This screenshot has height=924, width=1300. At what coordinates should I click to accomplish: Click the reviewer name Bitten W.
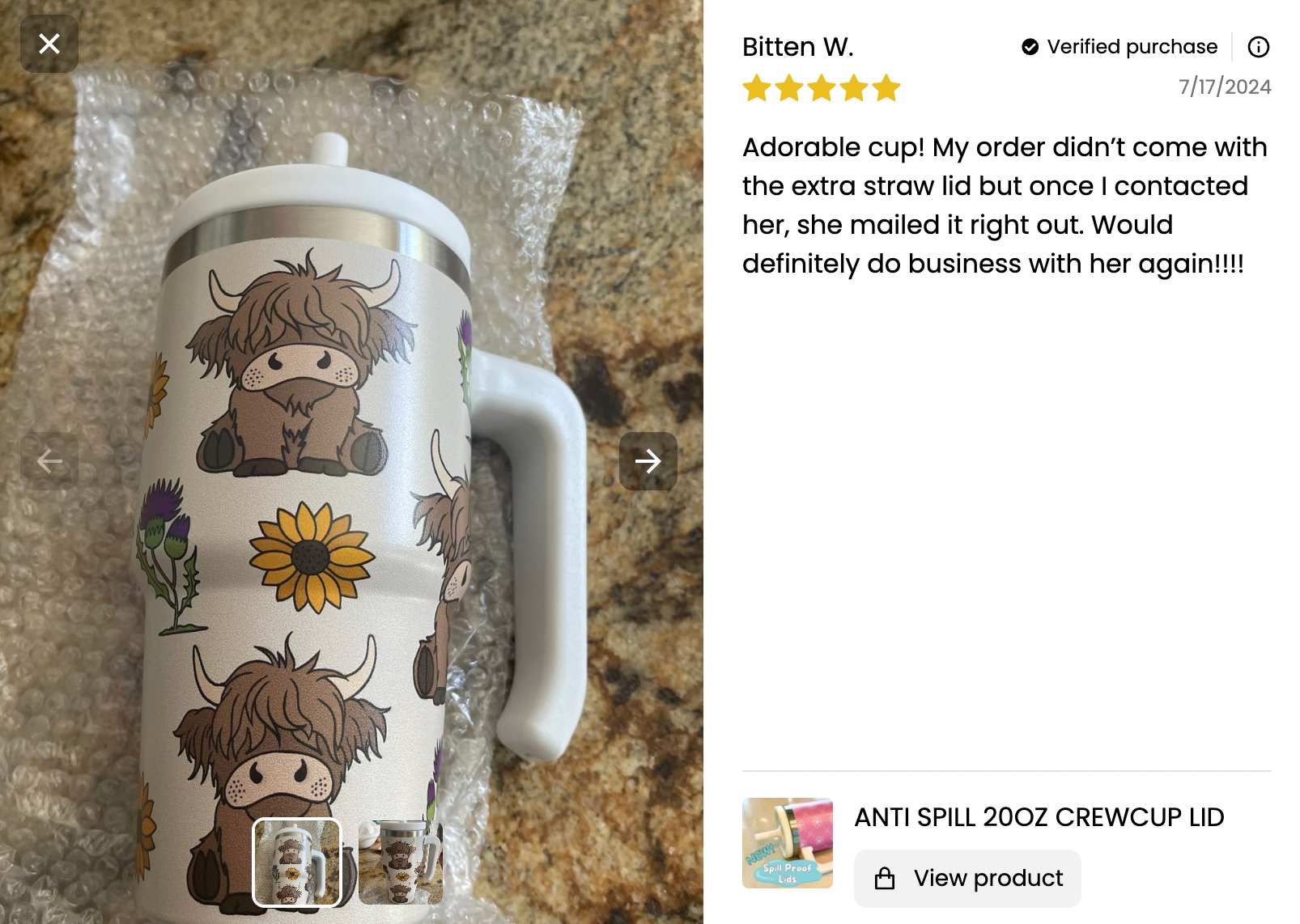[x=797, y=47]
